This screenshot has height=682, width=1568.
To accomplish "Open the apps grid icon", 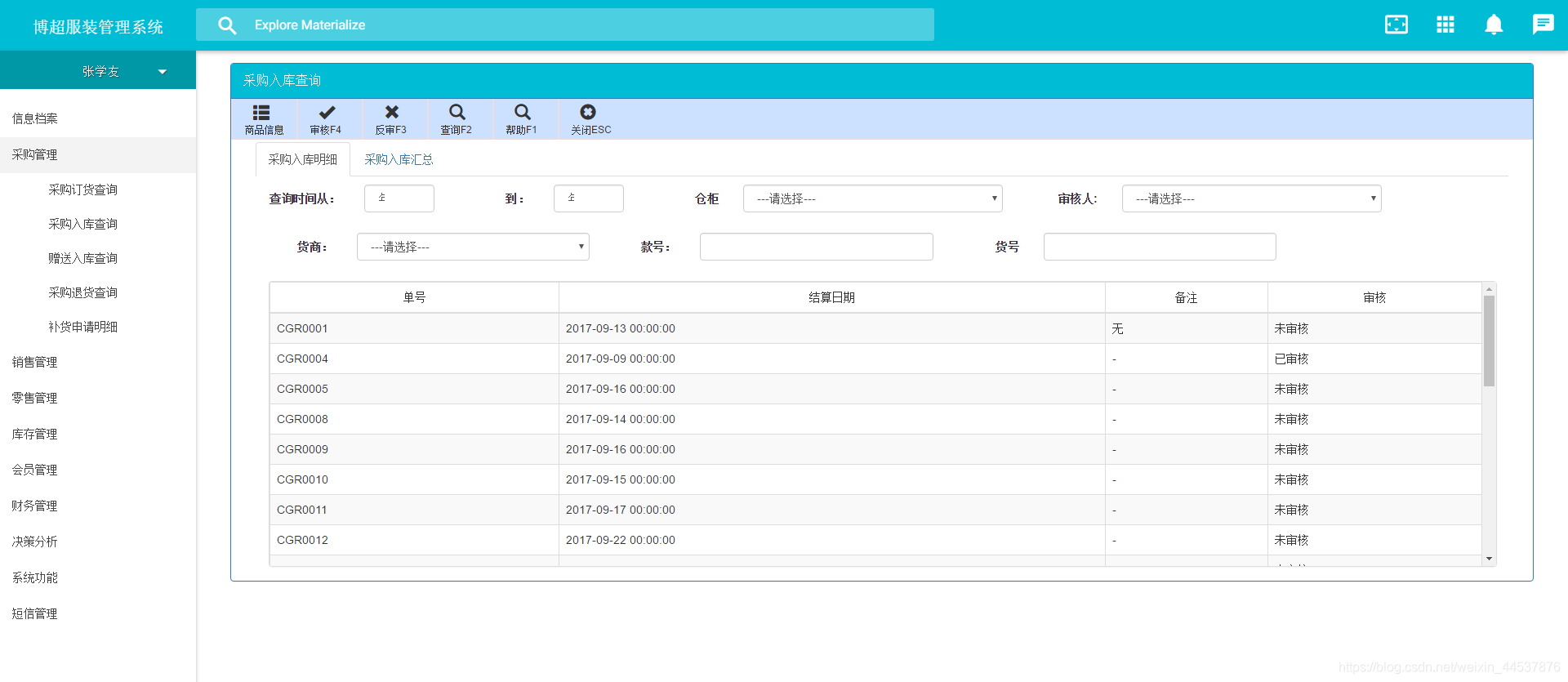I will point(1445,25).
